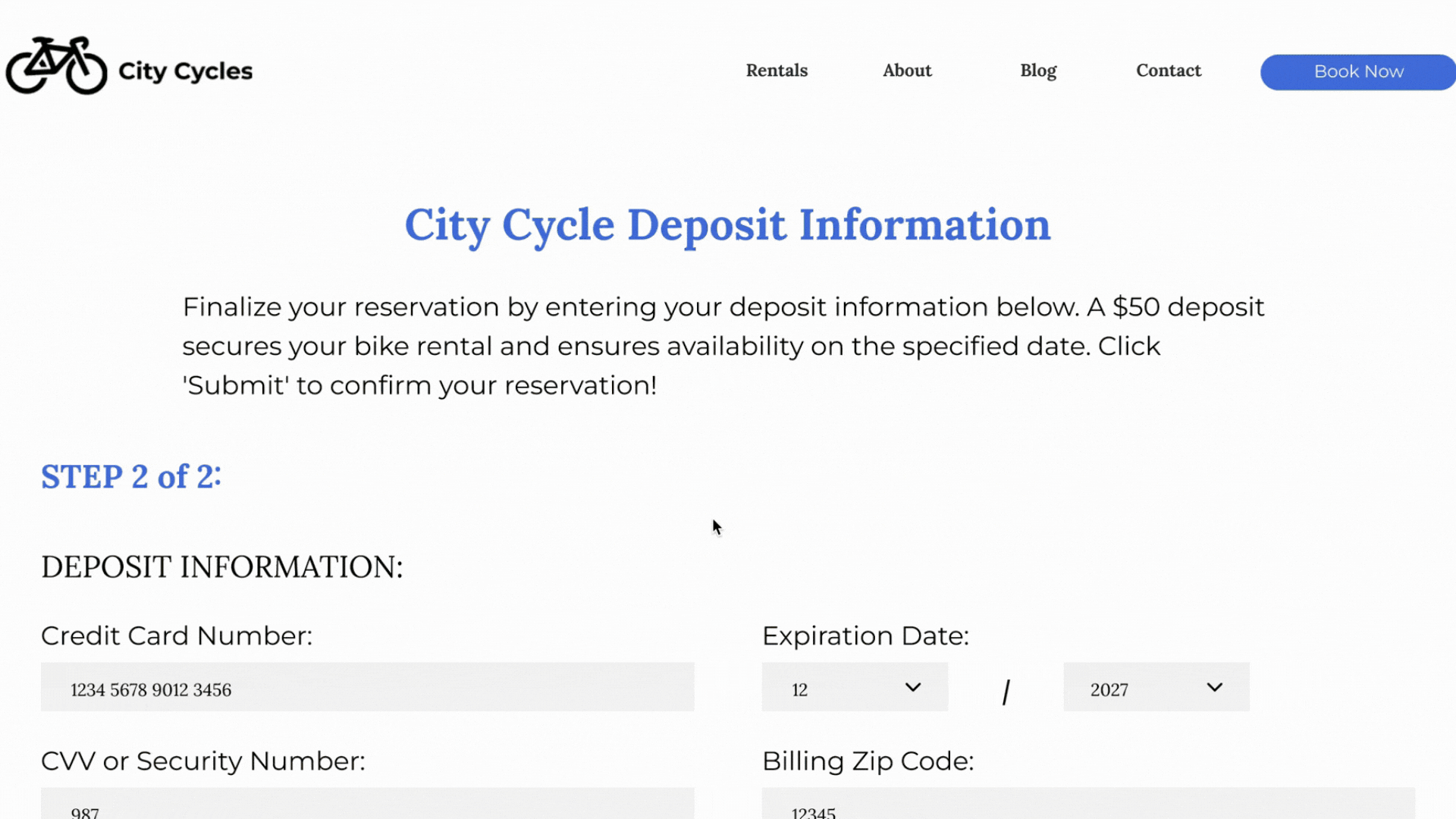Click the chevron arrow on year dropdown
The height and width of the screenshot is (819, 1456).
[x=1214, y=687]
